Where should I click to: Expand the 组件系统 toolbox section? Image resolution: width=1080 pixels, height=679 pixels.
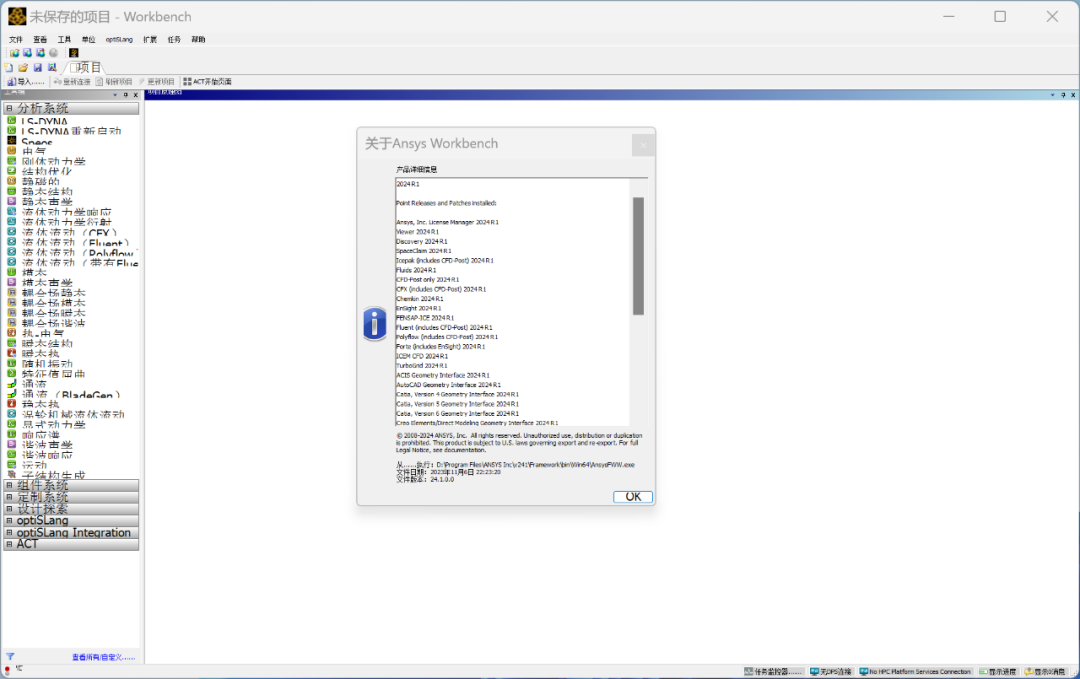click(9, 485)
